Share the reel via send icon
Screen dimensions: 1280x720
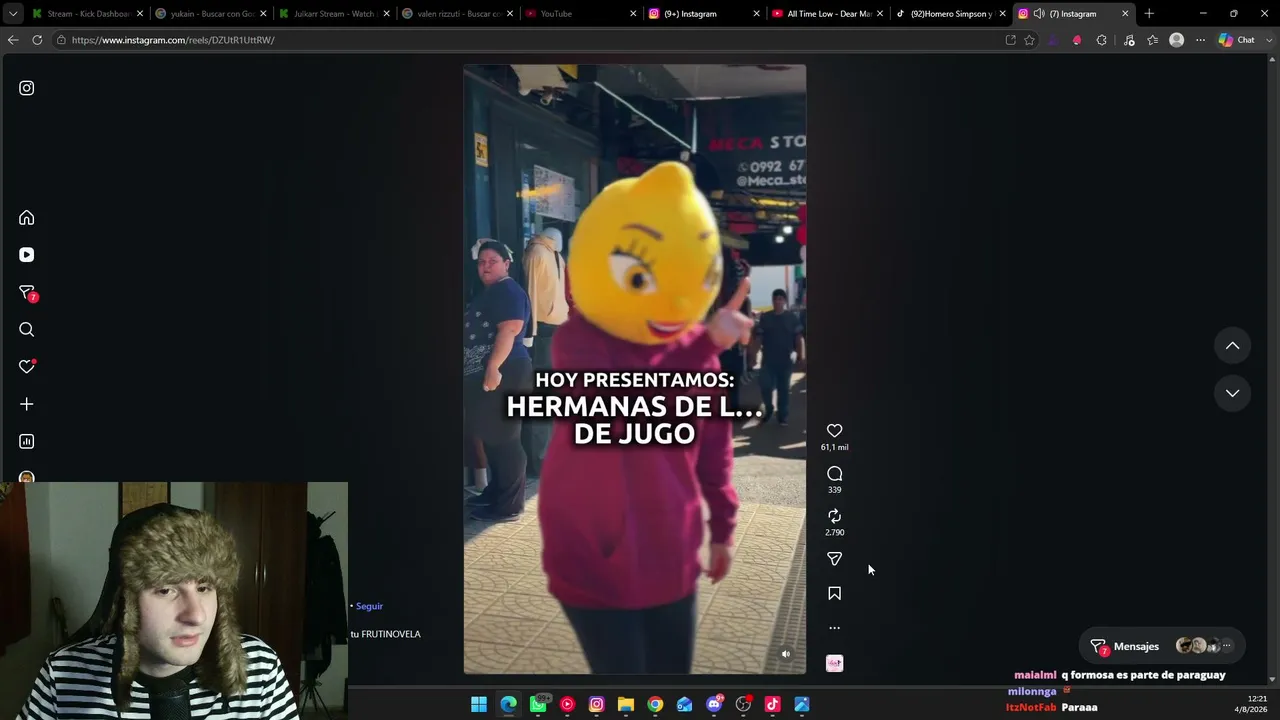[x=835, y=559]
